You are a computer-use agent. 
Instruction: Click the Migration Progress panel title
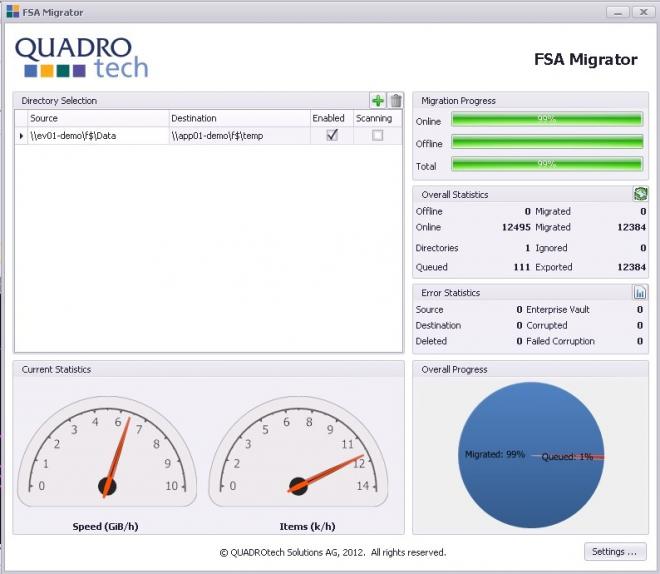[x=458, y=101]
